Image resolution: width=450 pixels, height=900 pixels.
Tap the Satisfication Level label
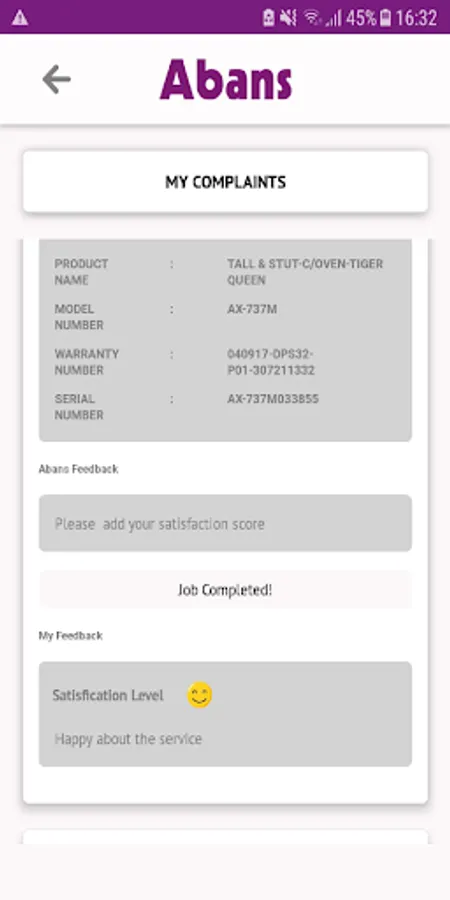(x=108, y=695)
